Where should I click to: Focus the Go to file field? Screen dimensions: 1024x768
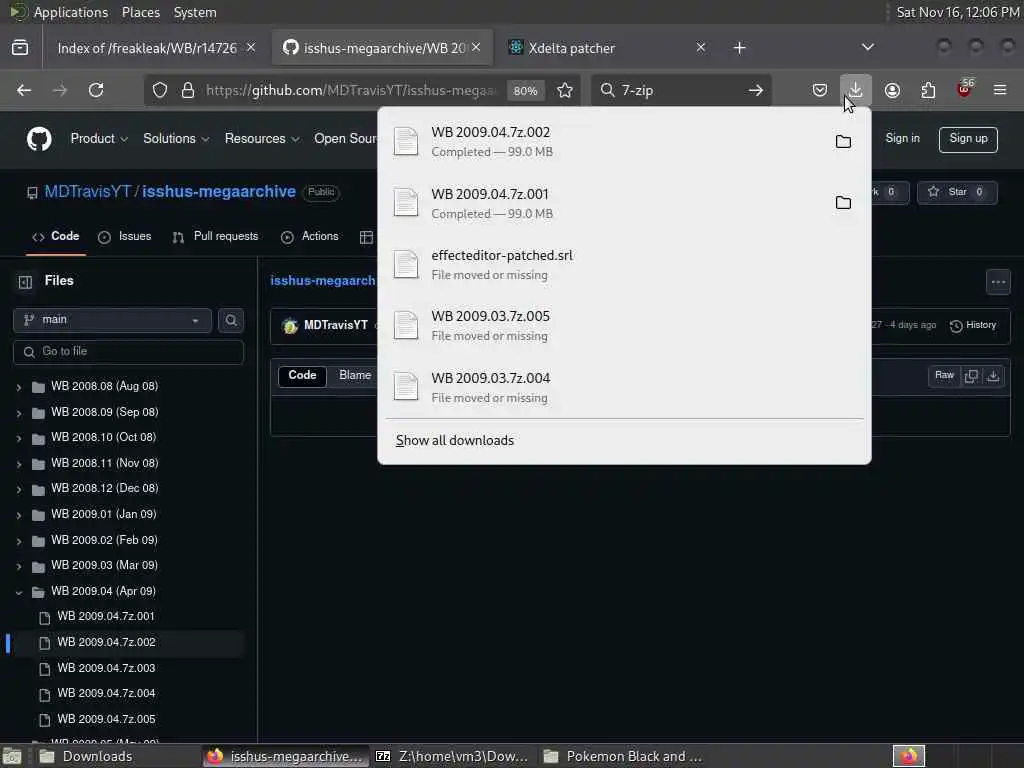pyautogui.click(x=129, y=352)
